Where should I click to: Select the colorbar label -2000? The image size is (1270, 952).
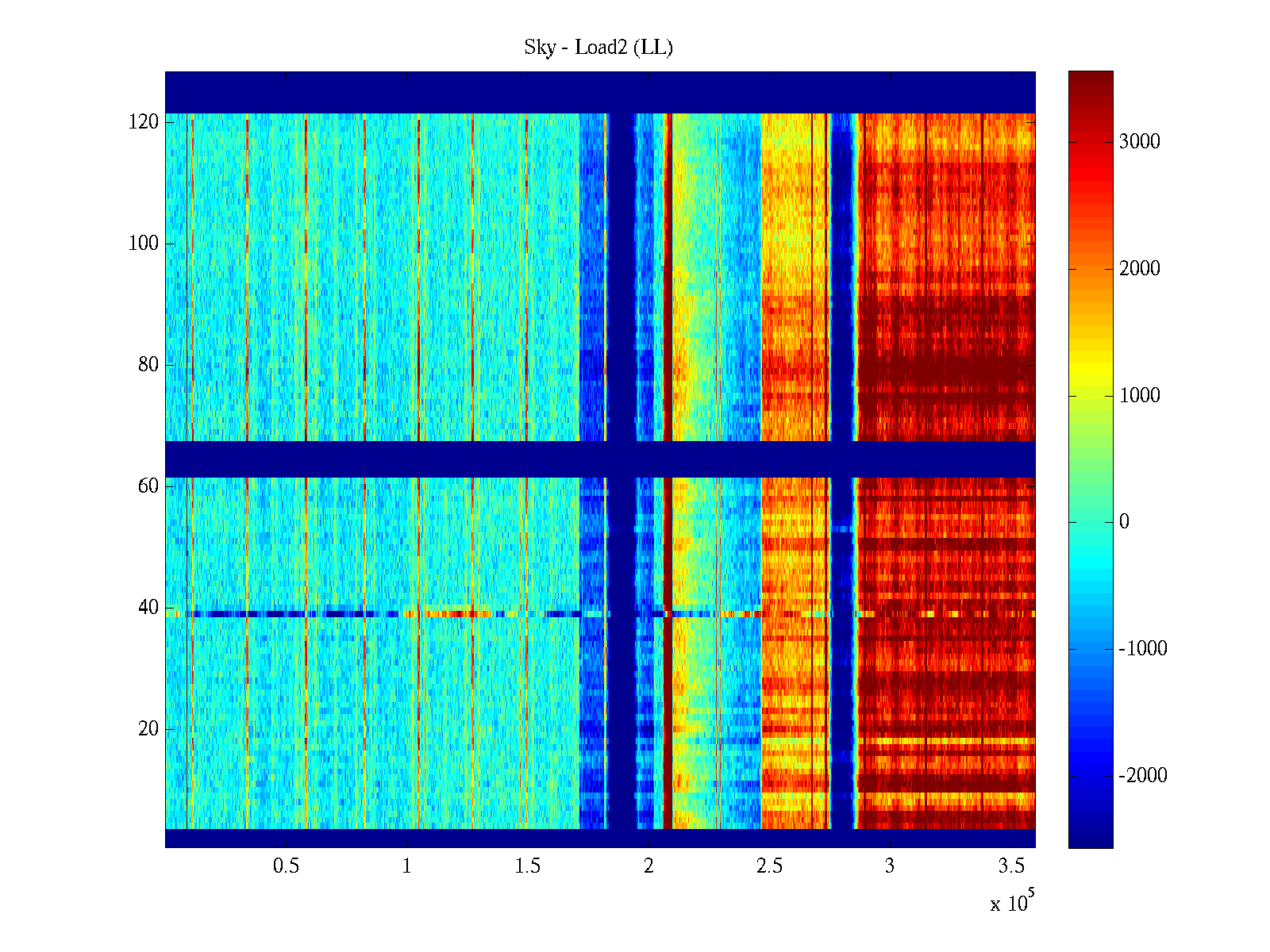pyautogui.click(x=1142, y=776)
